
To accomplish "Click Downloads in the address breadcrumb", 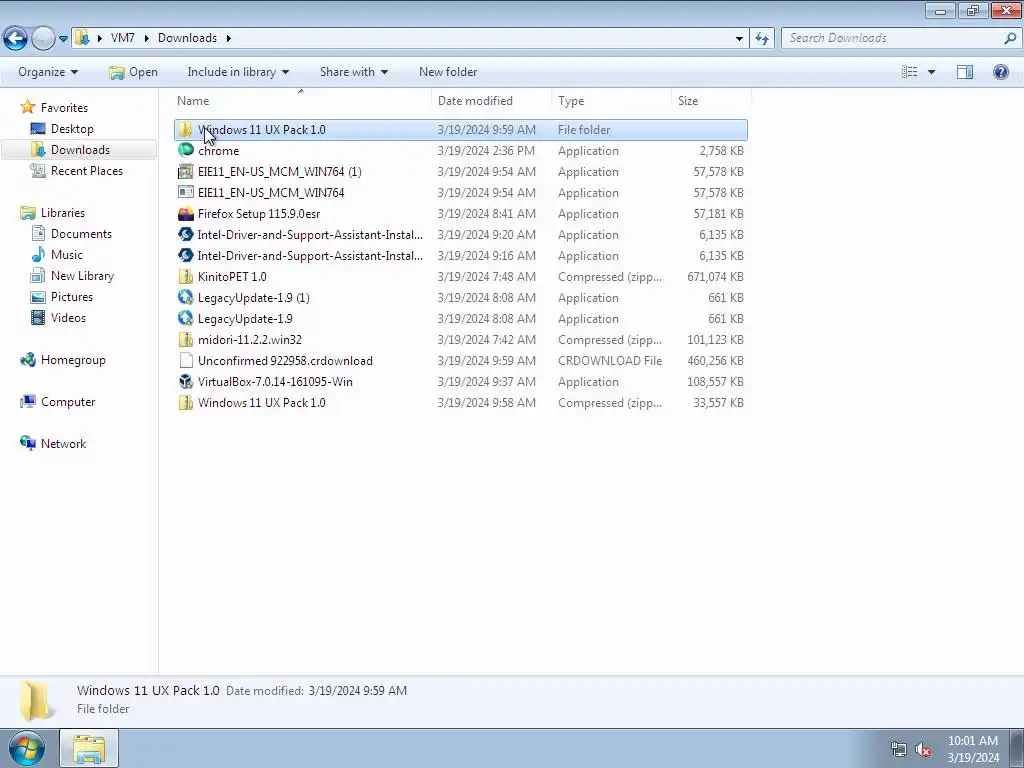I will [x=187, y=38].
